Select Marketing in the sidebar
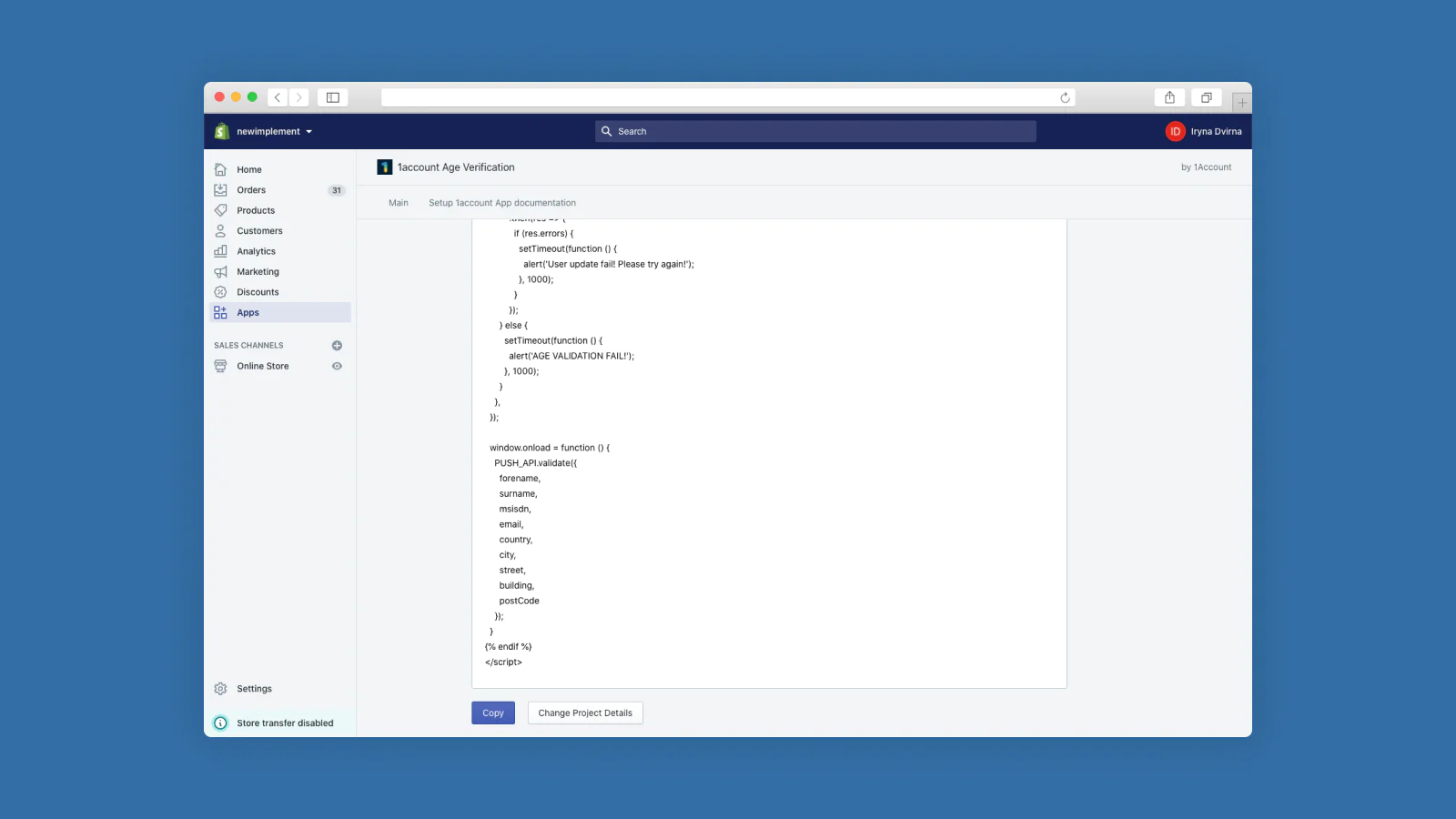The image size is (1456, 819). 258,272
